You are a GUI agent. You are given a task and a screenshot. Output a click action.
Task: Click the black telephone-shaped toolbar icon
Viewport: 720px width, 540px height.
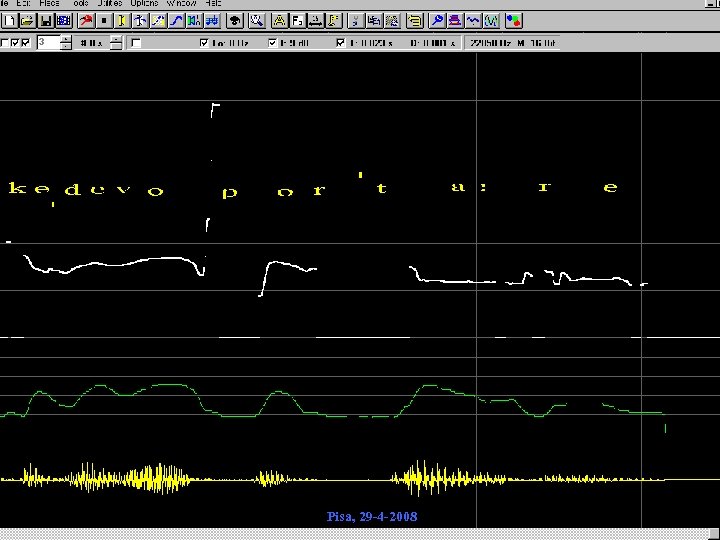point(235,21)
